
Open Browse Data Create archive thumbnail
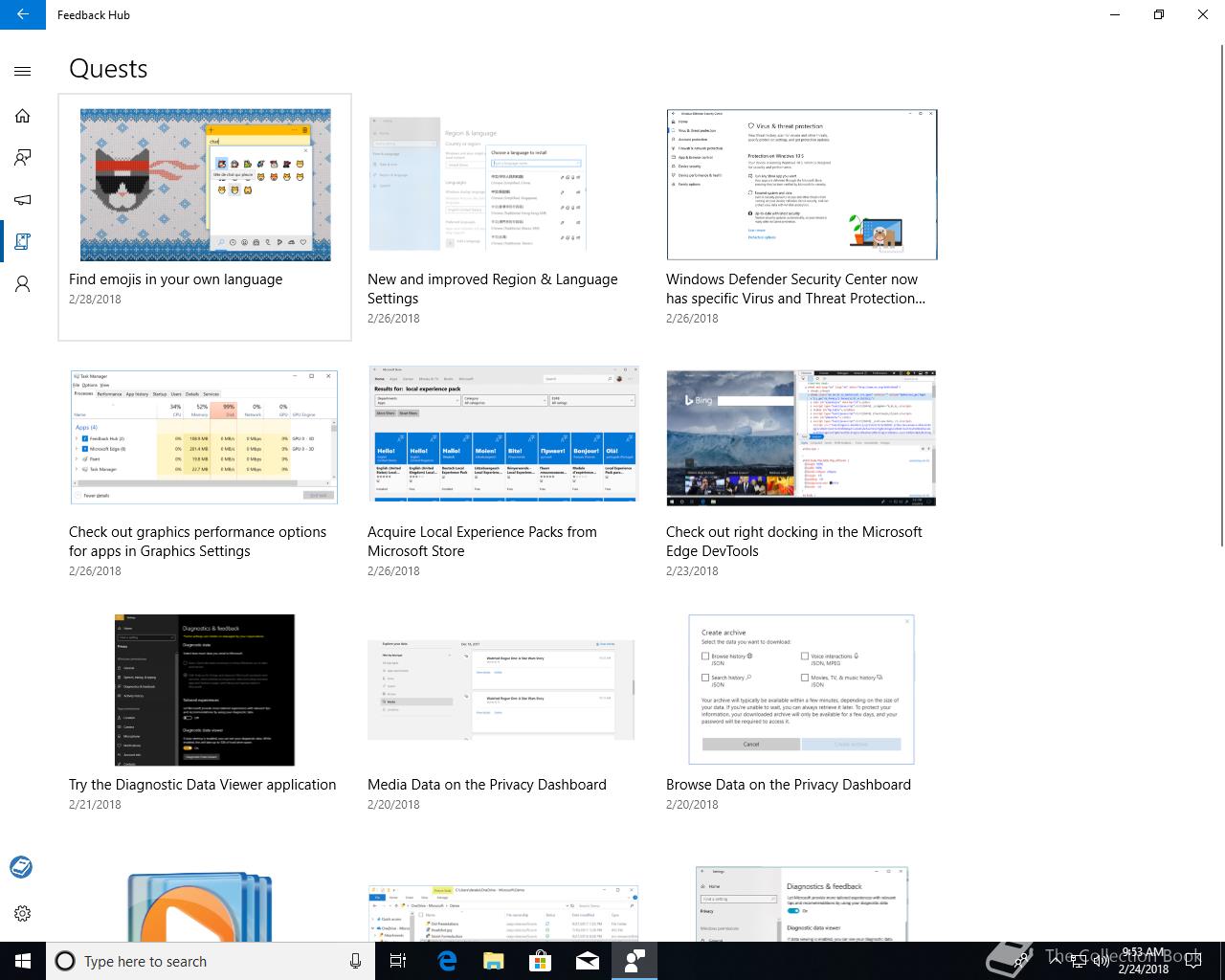pos(802,690)
